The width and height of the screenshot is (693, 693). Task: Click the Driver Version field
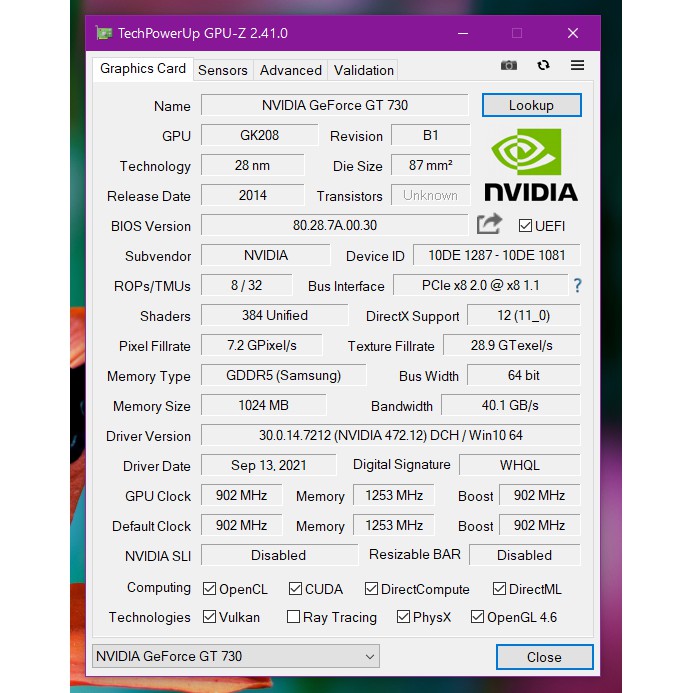point(391,435)
